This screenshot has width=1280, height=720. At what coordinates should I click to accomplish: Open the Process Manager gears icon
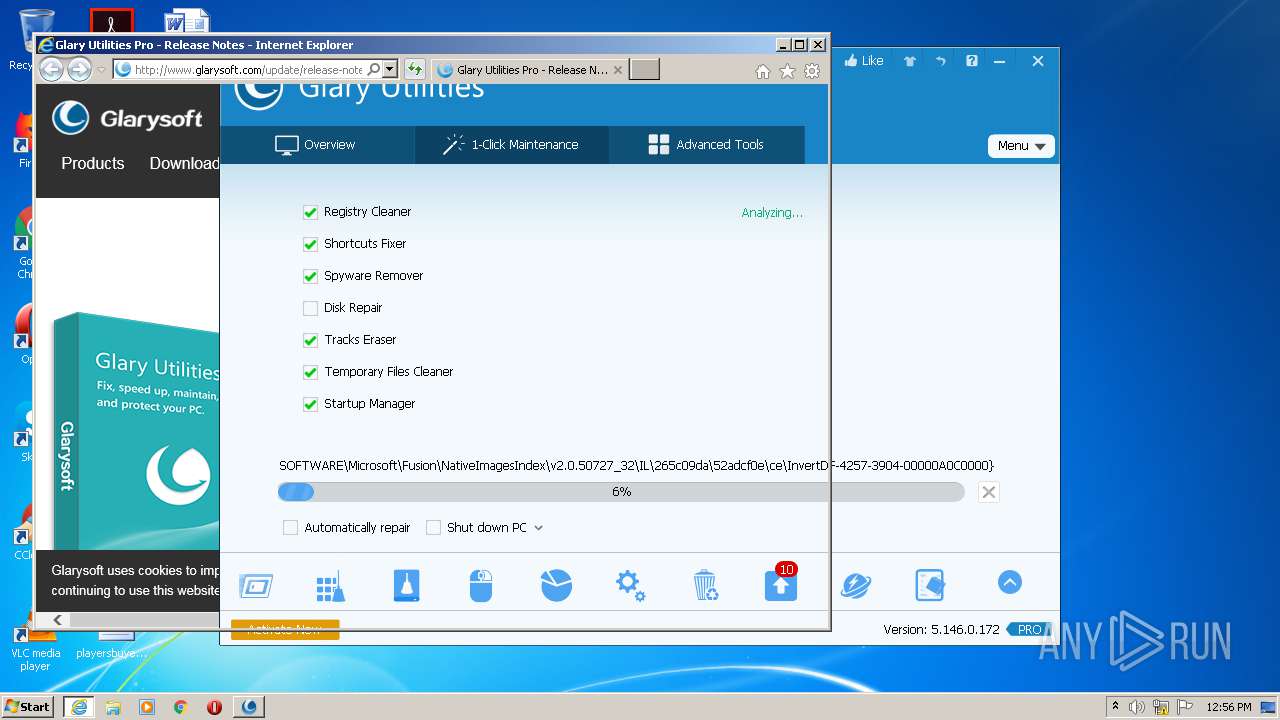click(x=630, y=586)
